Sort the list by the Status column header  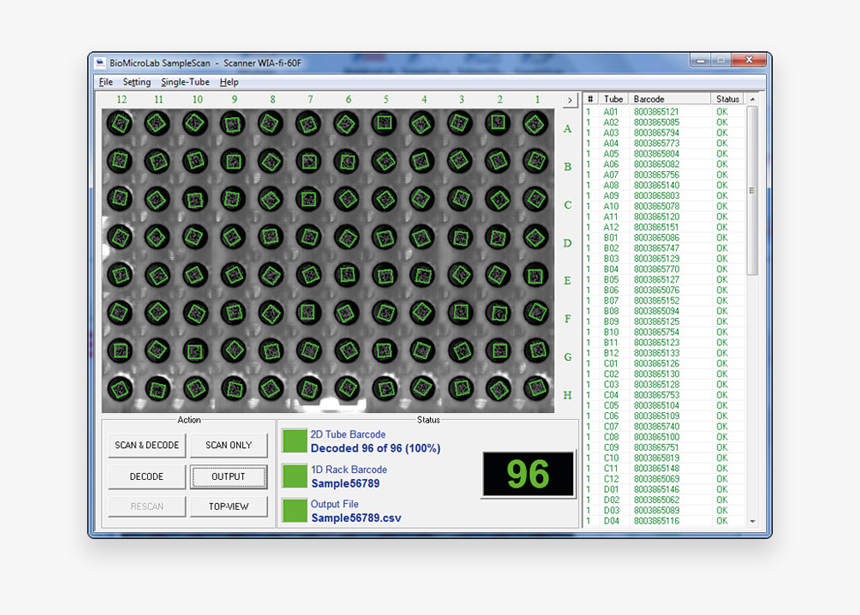[x=727, y=99]
